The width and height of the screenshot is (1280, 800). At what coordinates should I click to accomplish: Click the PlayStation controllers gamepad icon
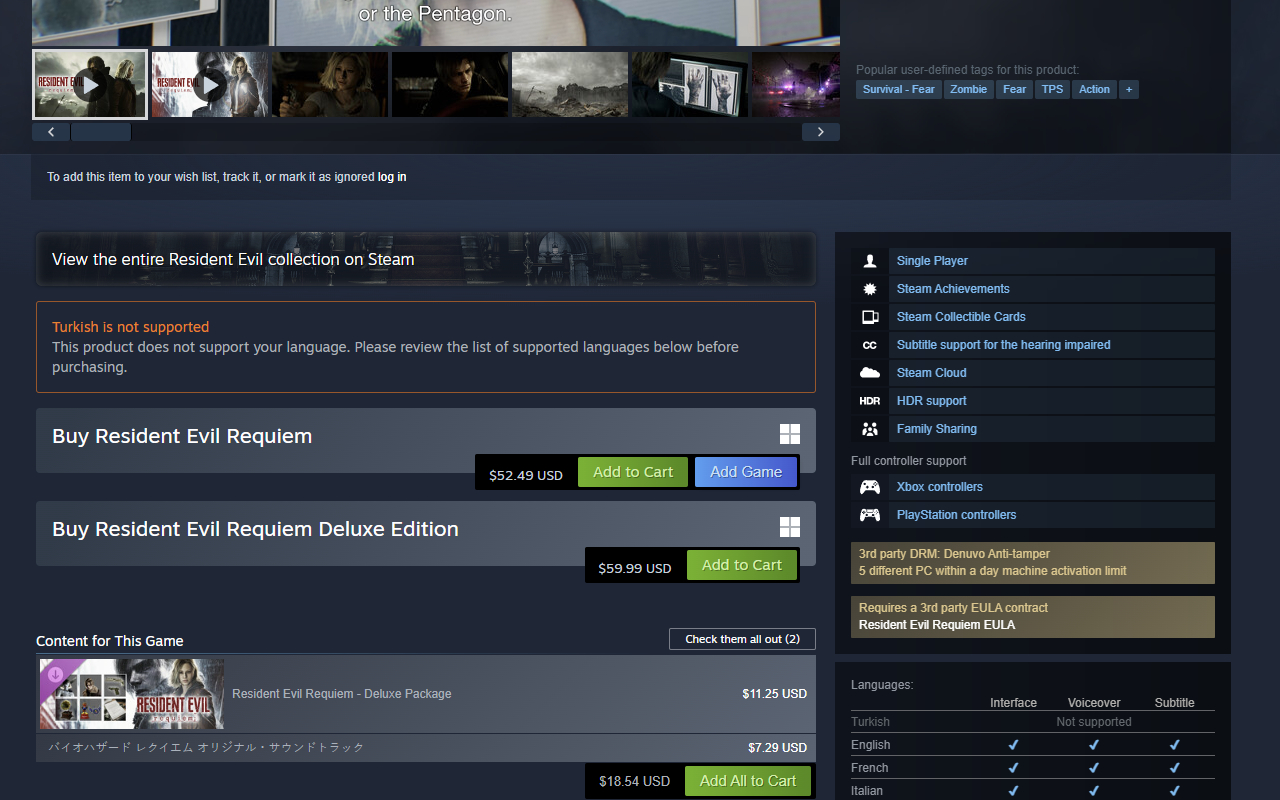pyautogui.click(x=870, y=515)
